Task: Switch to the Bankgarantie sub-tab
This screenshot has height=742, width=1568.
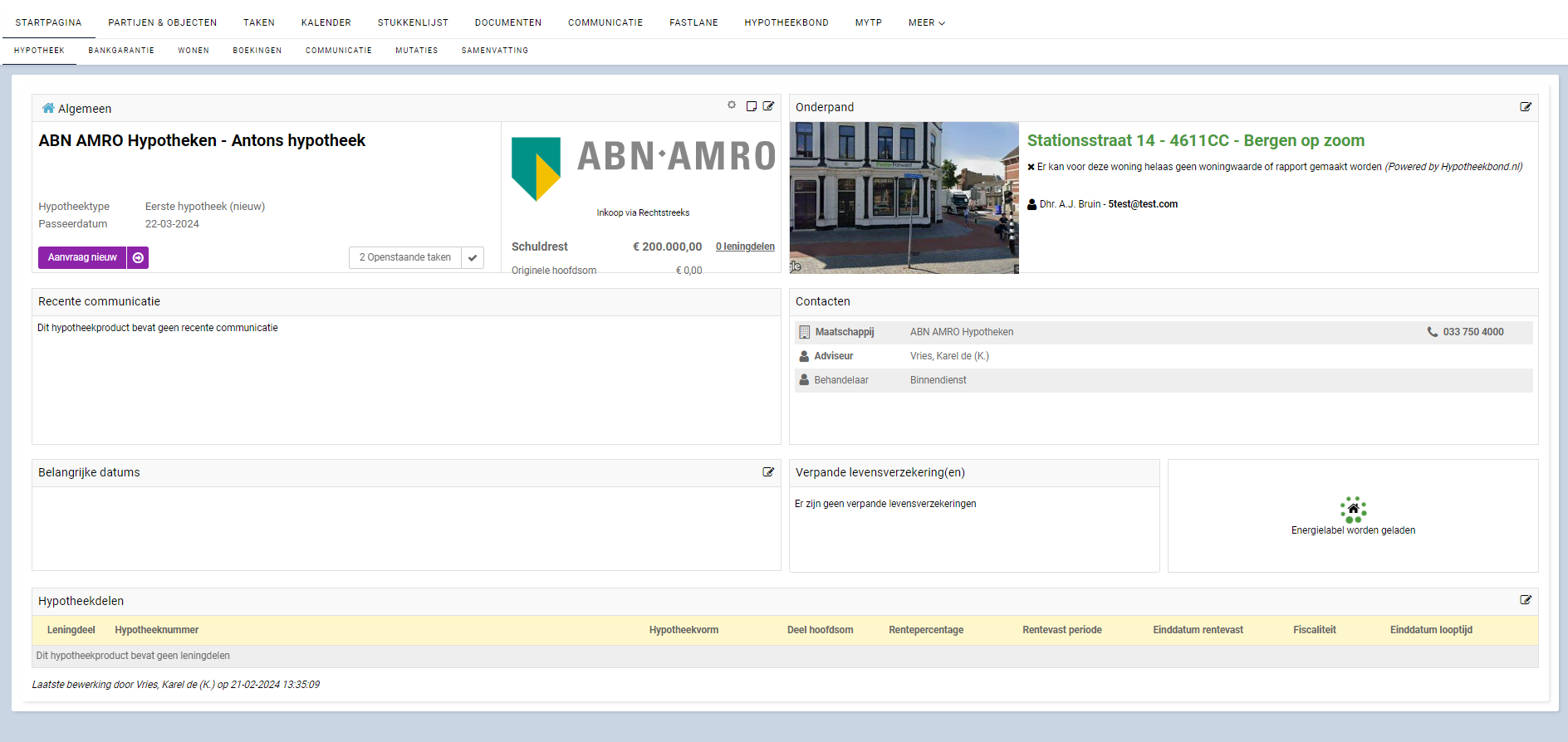Action: [121, 51]
